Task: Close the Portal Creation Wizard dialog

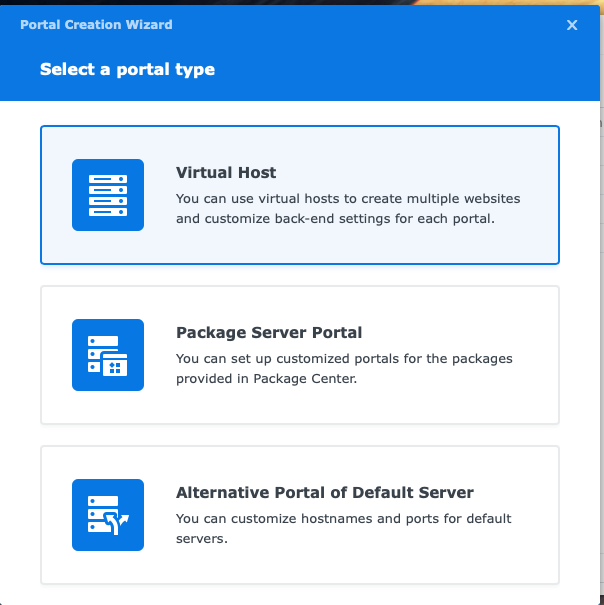Action: pos(572,25)
